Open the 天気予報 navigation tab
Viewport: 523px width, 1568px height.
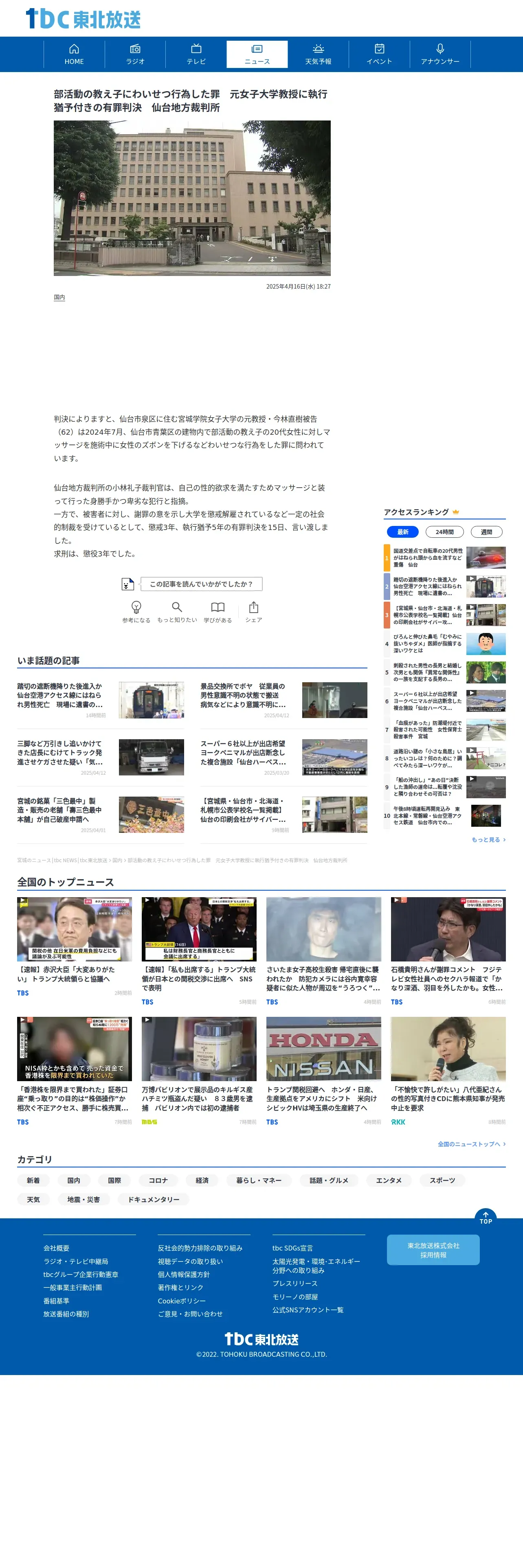tap(319, 54)
